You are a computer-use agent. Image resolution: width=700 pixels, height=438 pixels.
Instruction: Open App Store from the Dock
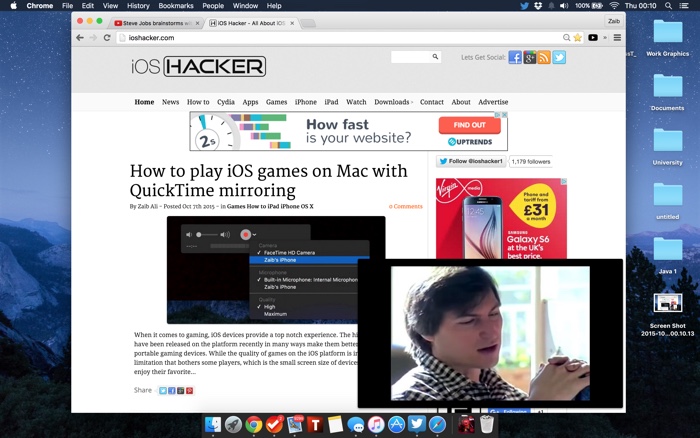pos(396,425)
